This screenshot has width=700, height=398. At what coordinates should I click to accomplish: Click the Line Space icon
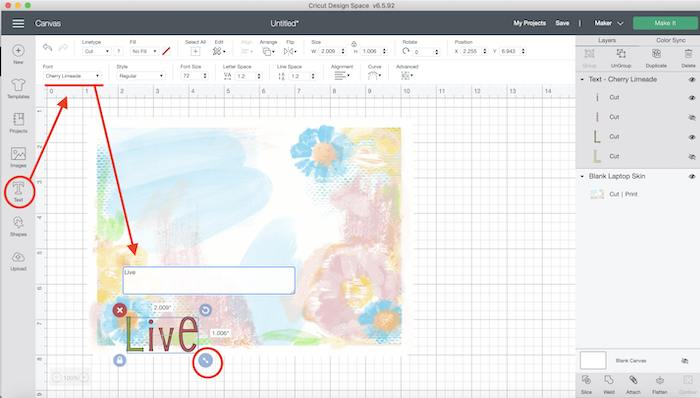coord(281,76)
